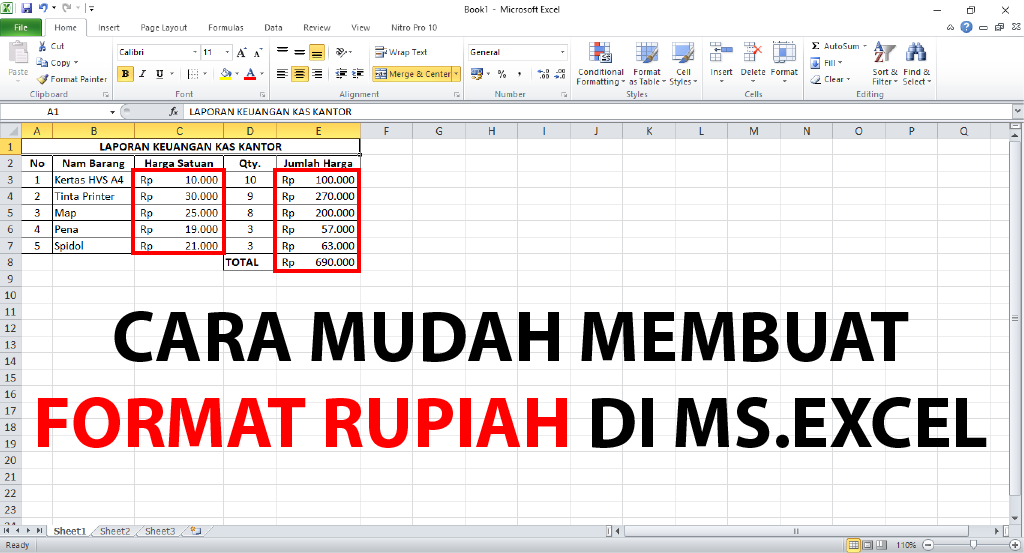Open the font name dropdown
The width and height of the screenshot is (1024, 553).
pyautogui.click(x=195, y=52)
